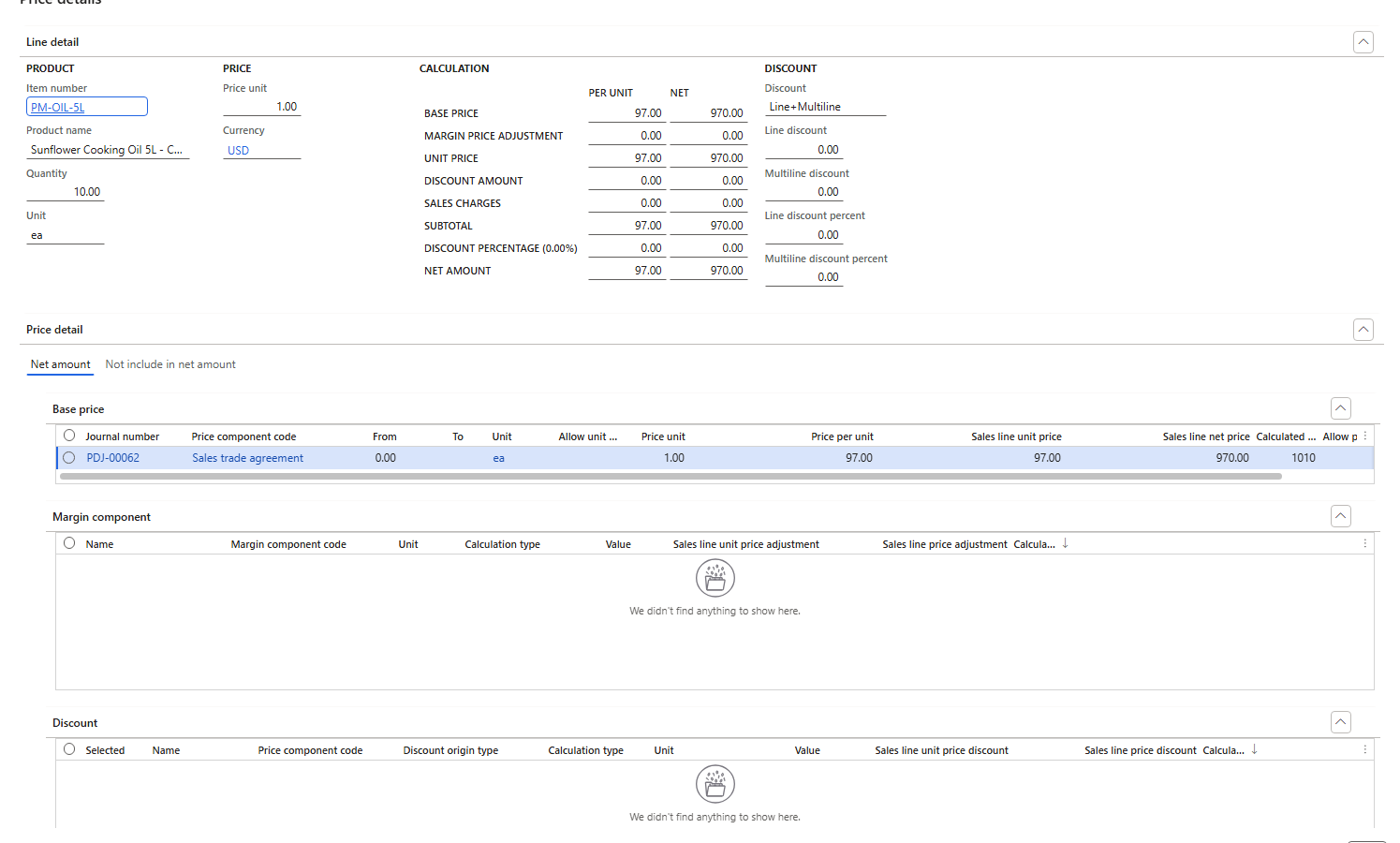Open Margin component grid options menu

(x=1364, y=544)
